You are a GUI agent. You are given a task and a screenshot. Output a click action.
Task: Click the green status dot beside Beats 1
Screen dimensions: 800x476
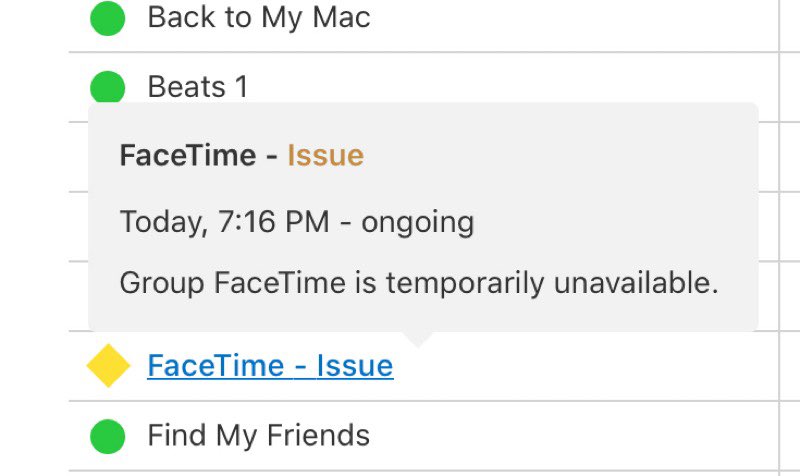point(108,87)
